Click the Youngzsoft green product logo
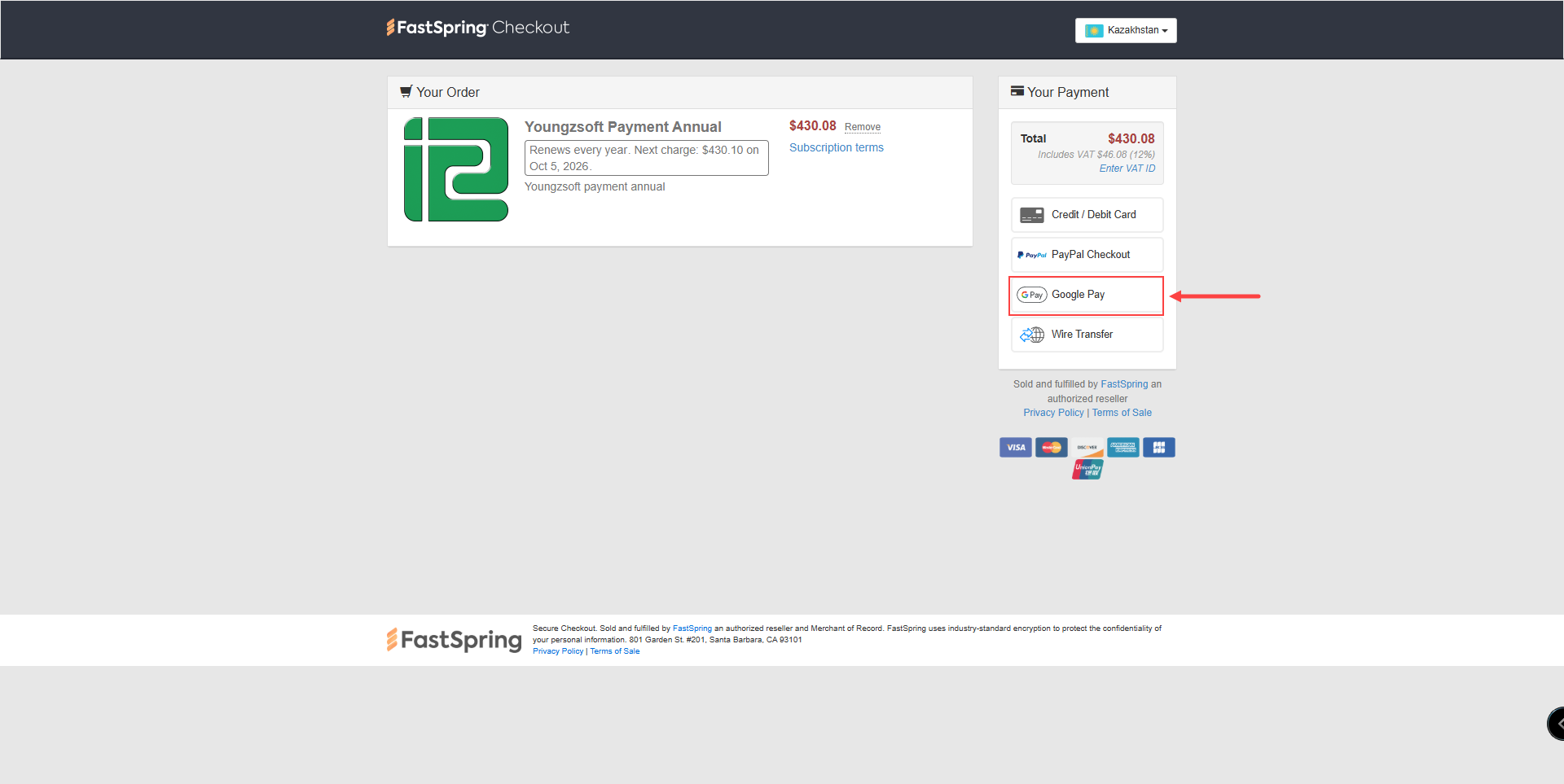The image size is (1564, 784). tap(456, 169)
